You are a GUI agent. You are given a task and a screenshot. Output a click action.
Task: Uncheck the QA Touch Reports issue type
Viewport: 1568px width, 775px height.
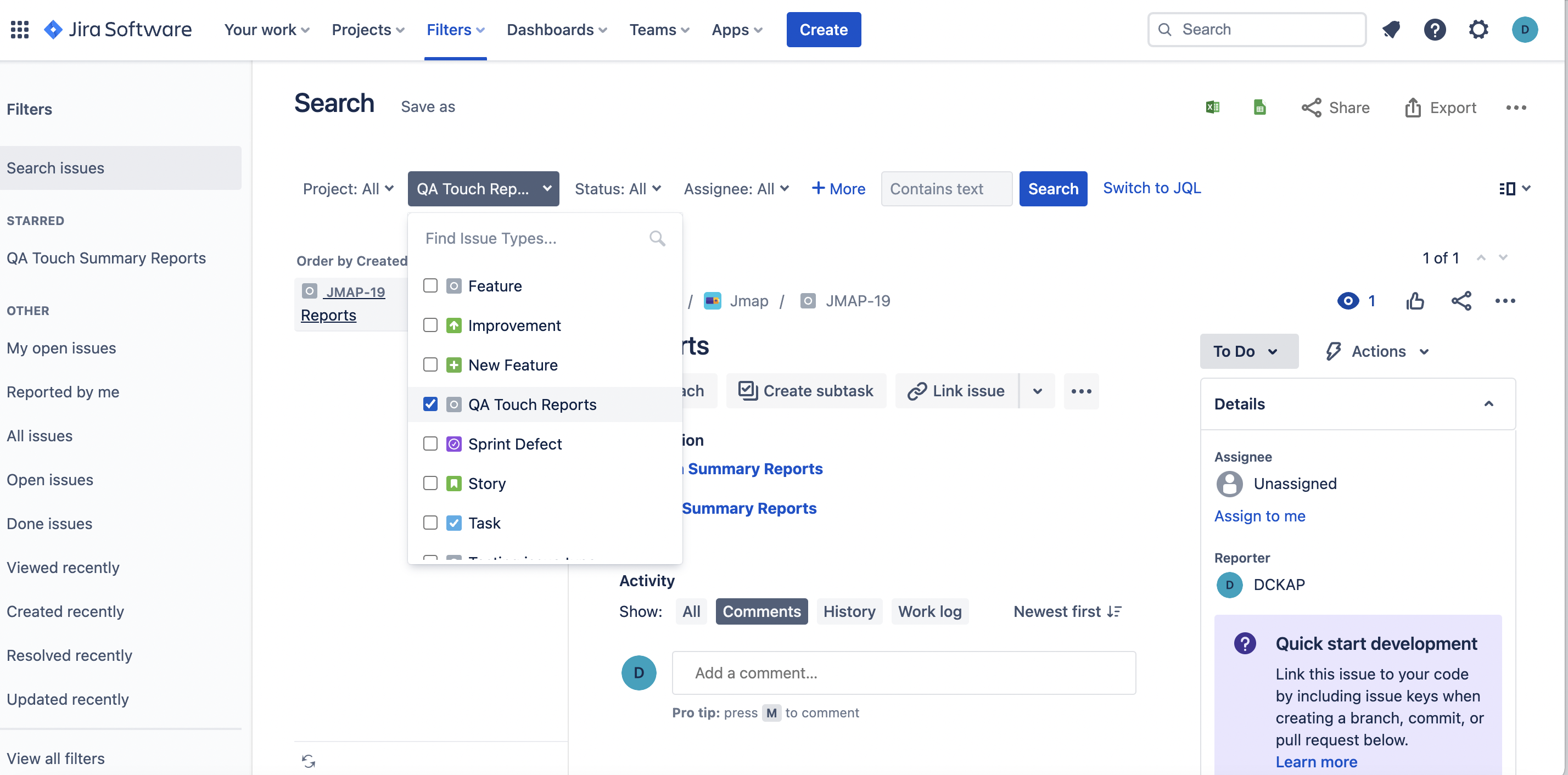click(x=430, y=404)
